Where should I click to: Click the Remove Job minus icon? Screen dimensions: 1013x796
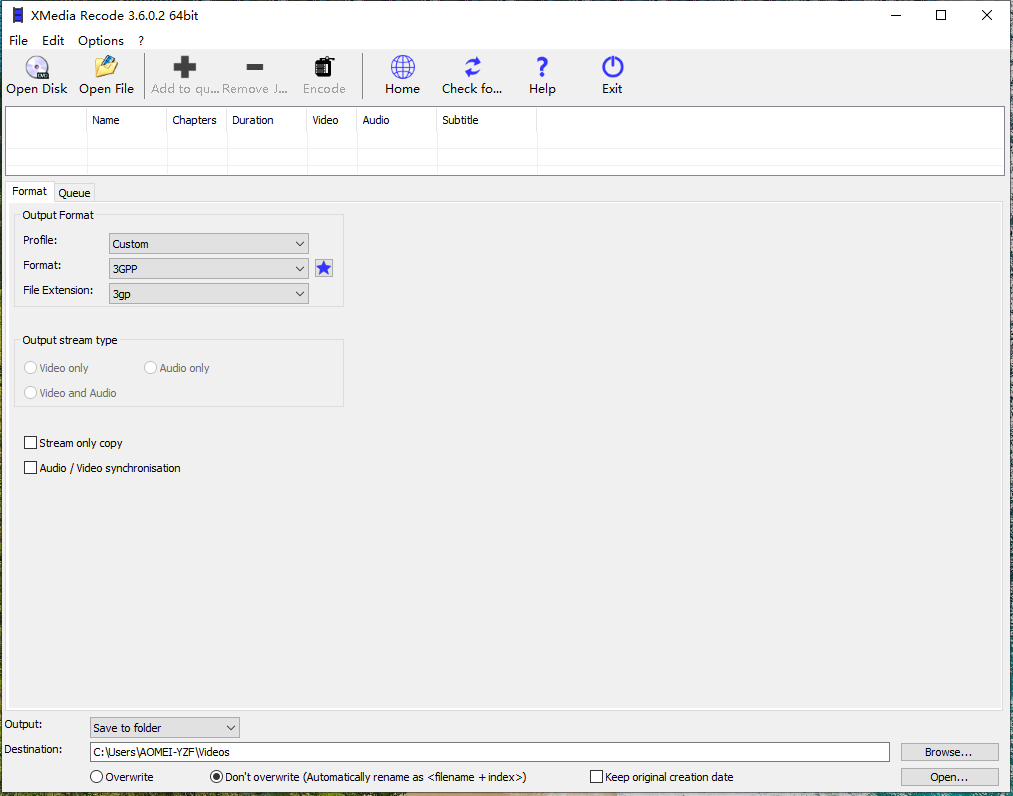255,67
